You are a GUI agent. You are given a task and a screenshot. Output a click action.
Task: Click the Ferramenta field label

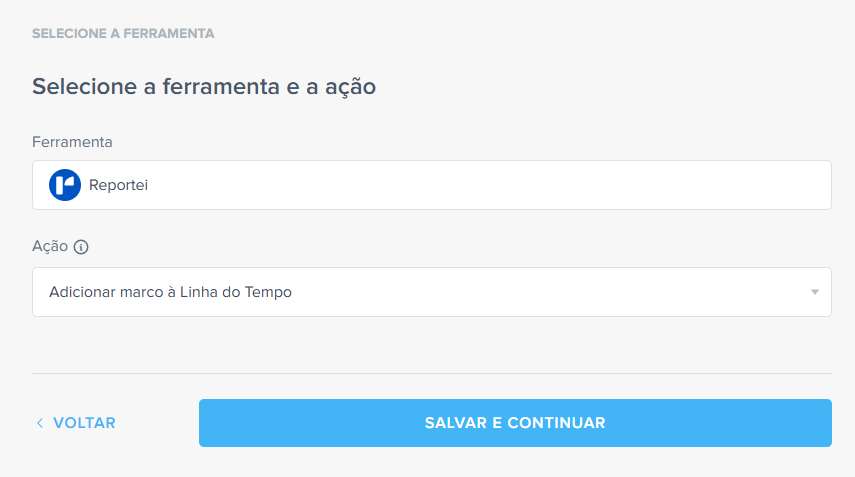72,142
